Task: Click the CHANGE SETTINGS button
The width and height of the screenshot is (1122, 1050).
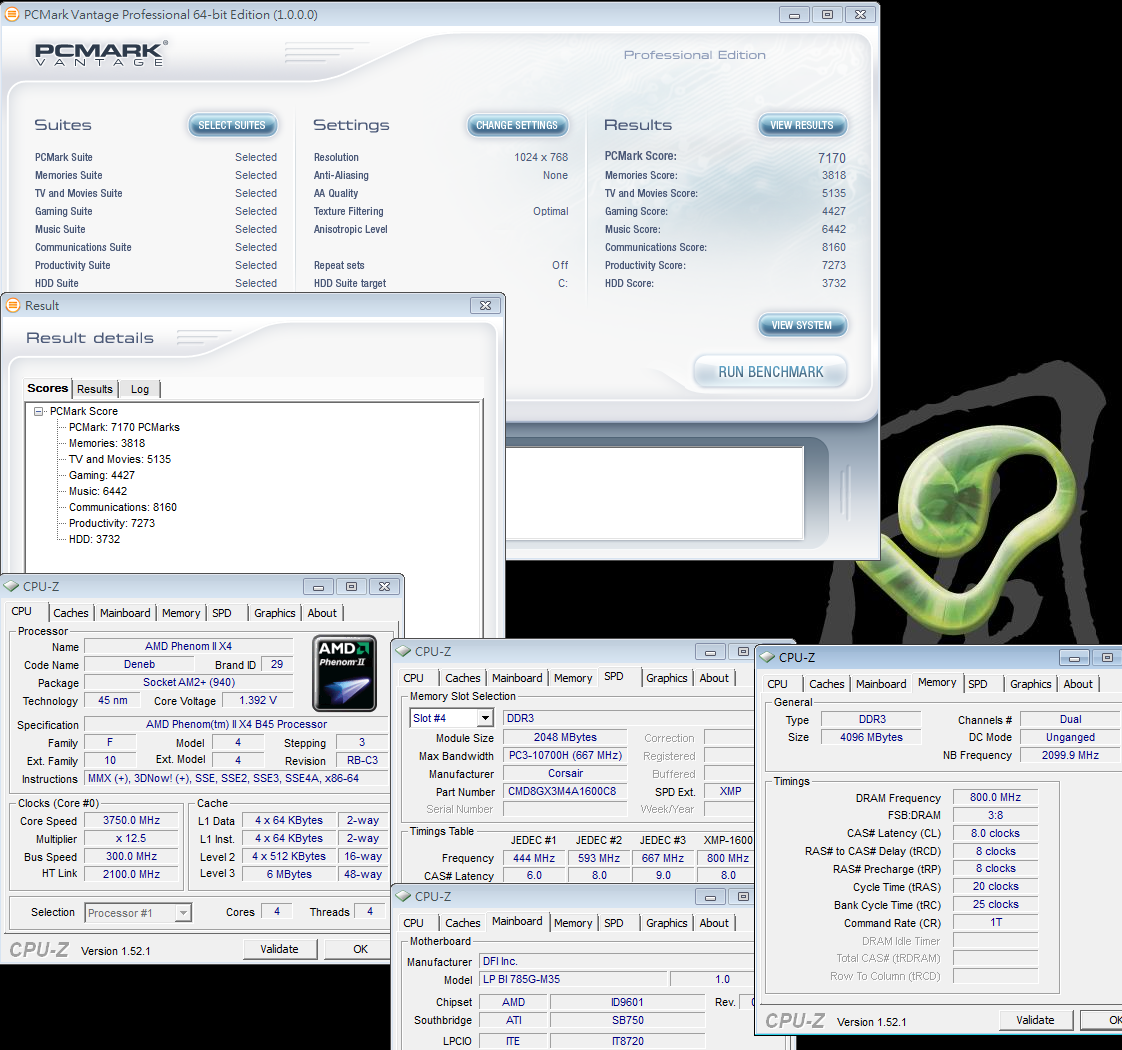Action: pos(517,125)
